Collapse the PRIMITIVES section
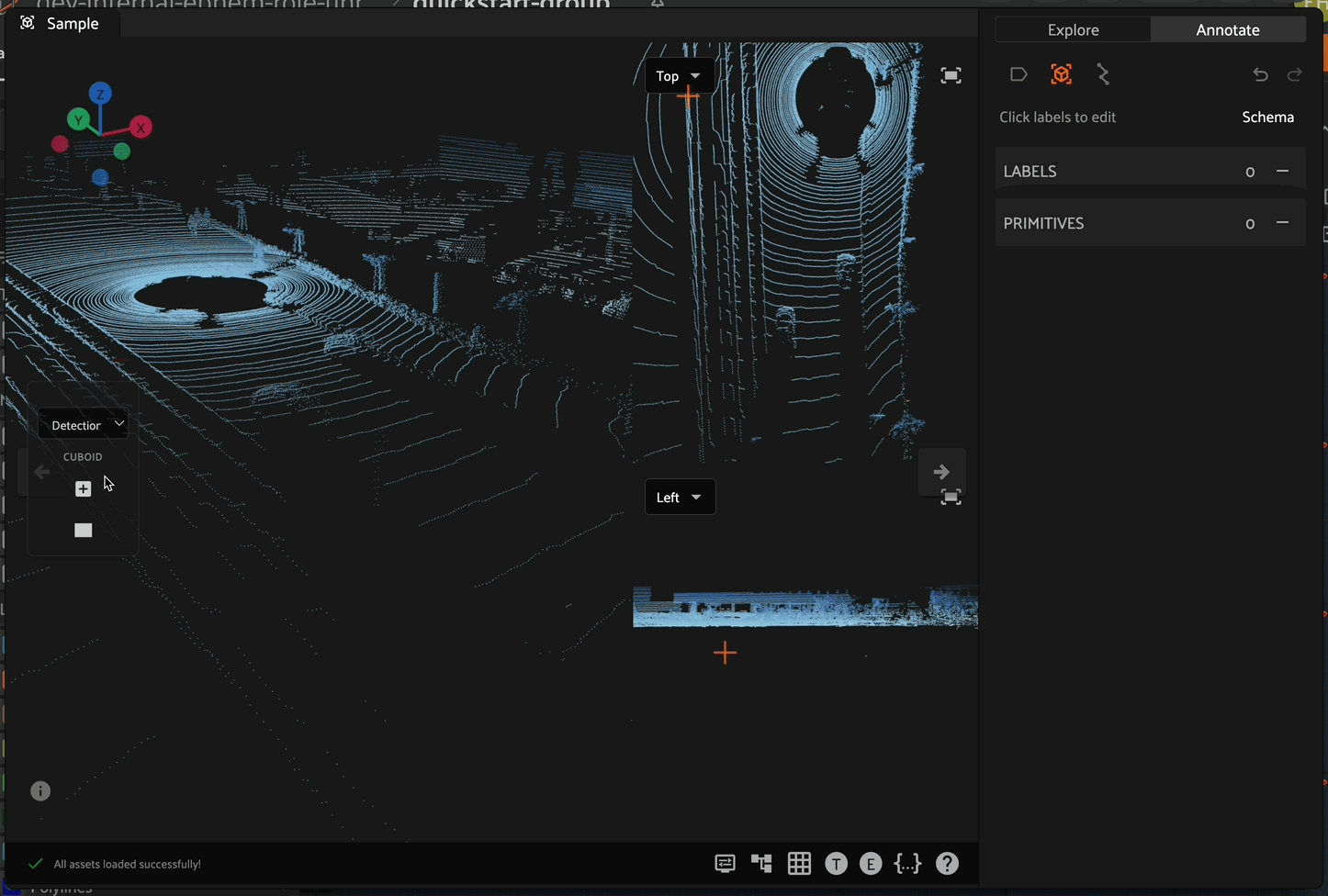The height and width of the screenshot is (896, 1328). 1283,223
